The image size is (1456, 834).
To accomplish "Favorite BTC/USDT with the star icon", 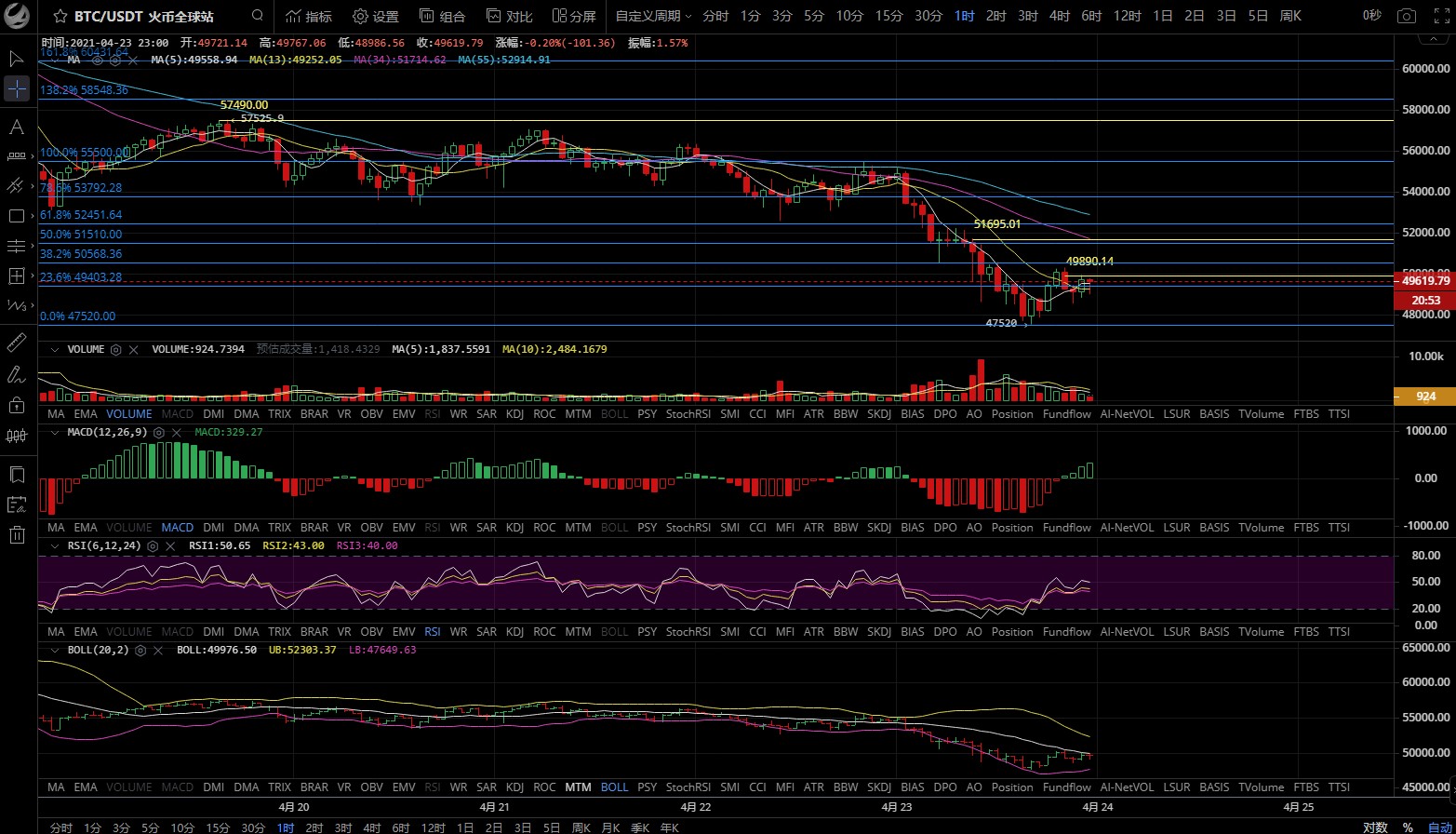I will [x=60, y=16].
